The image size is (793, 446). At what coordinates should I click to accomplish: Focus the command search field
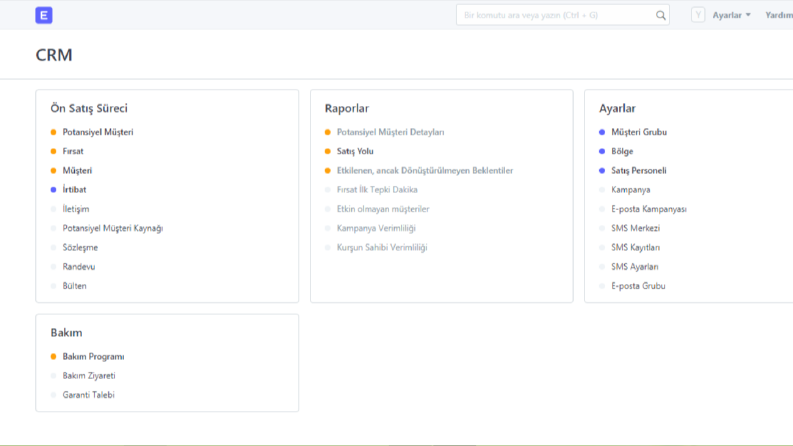tap(562, 15)
